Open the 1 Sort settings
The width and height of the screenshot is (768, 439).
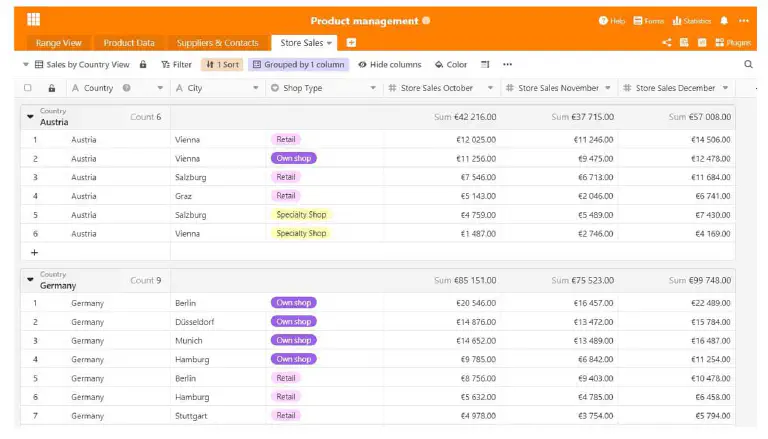(222, 65)
